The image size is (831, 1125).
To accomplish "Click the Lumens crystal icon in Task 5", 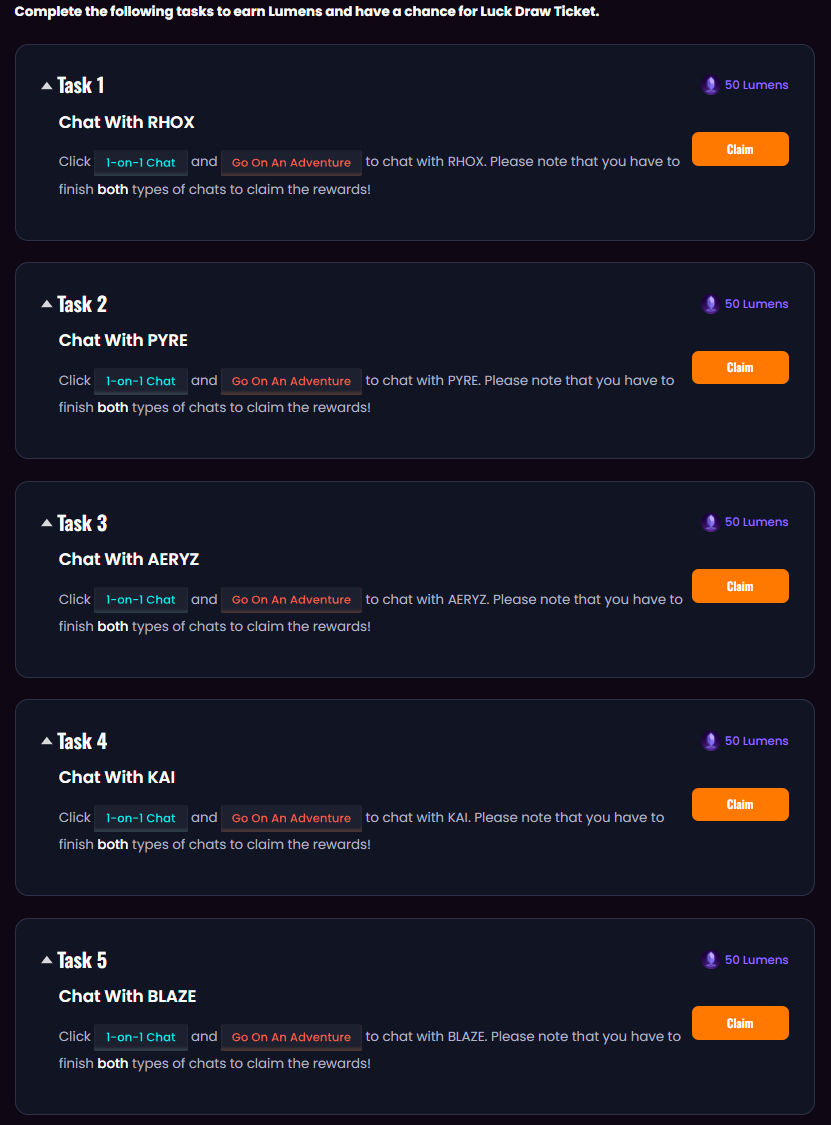I will (x=711, y=960).
